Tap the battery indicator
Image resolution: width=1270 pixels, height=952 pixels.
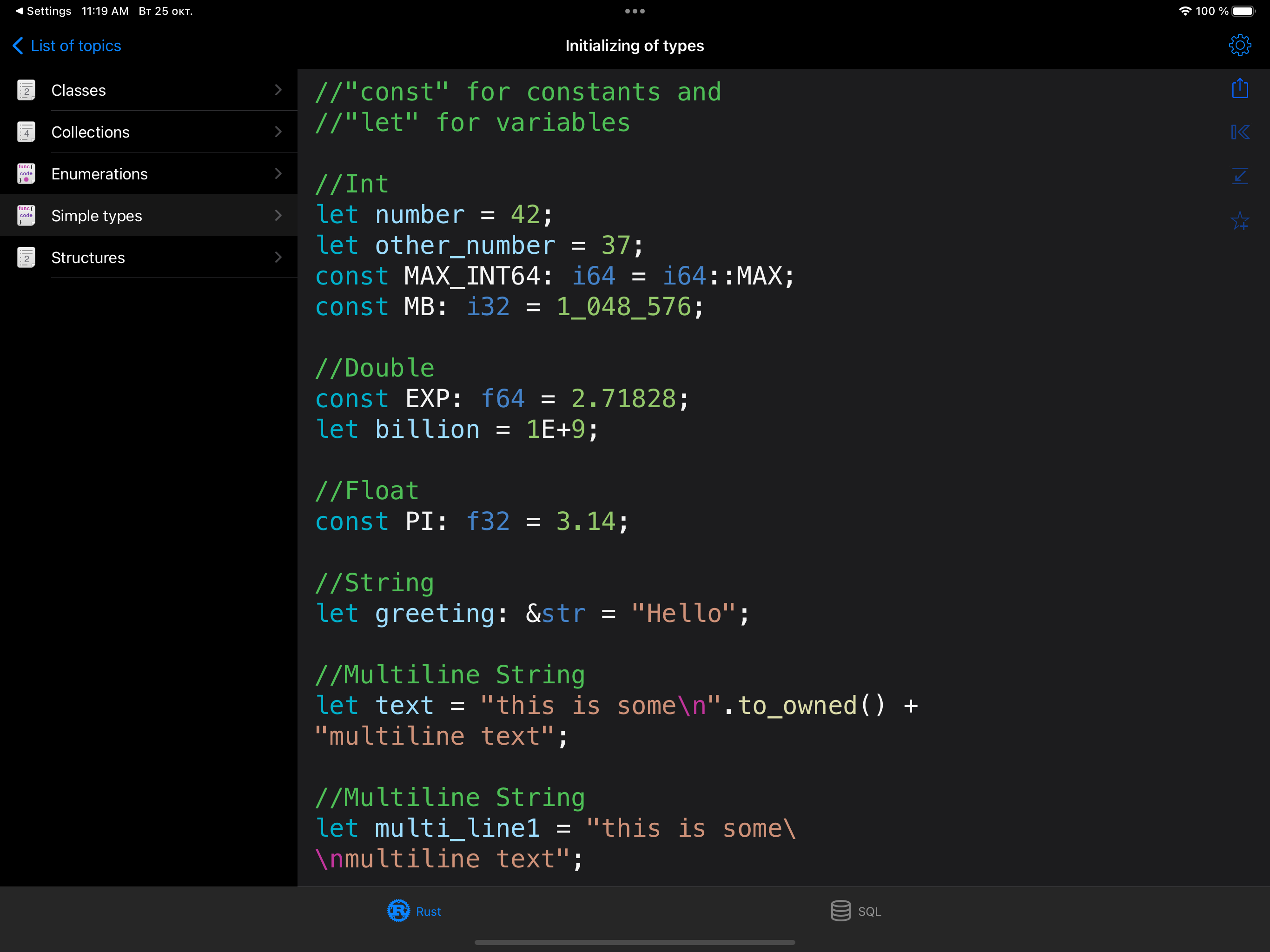point(1244,11)
